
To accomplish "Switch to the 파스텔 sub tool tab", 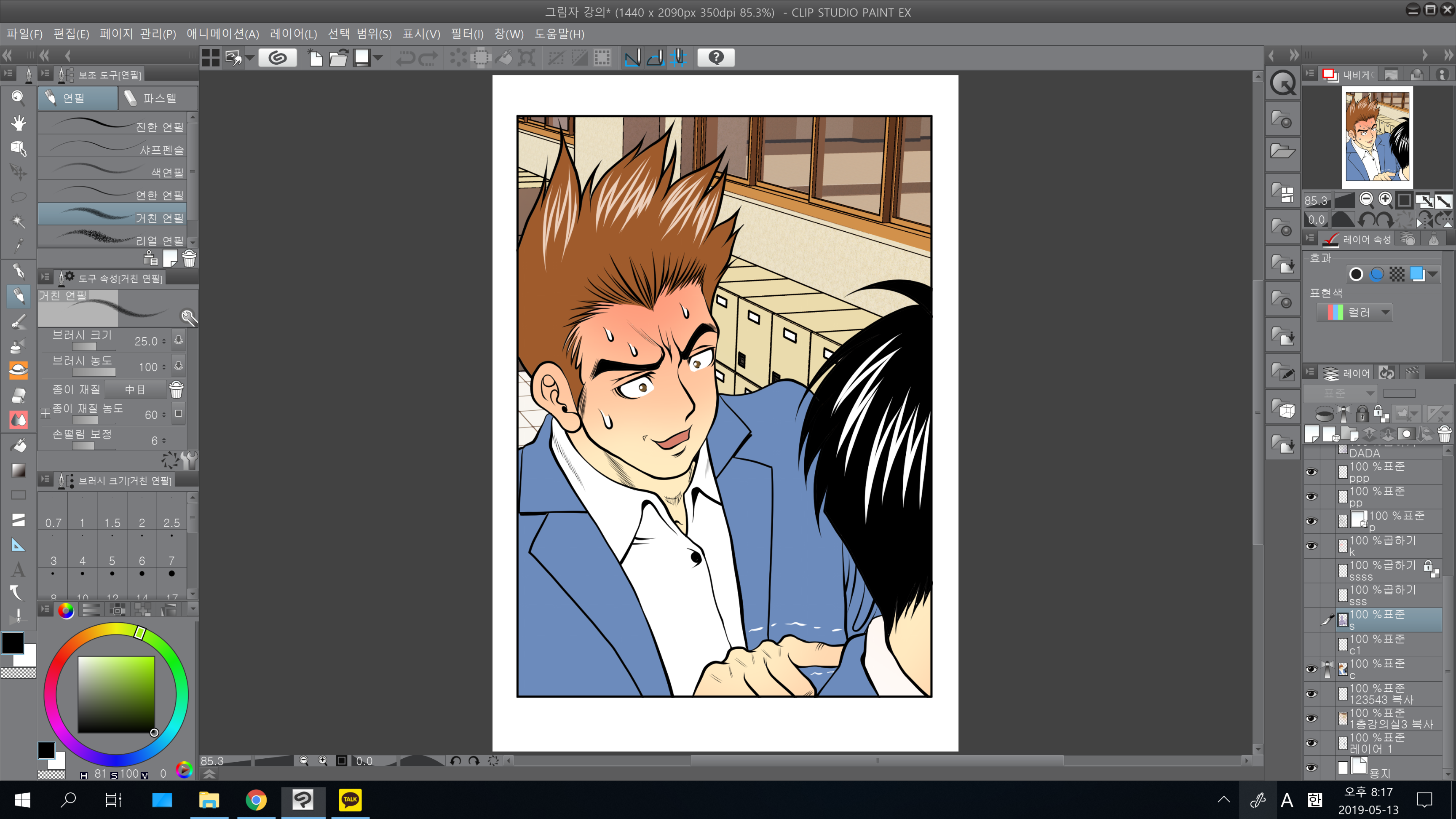I will click(x=158, y=98).
